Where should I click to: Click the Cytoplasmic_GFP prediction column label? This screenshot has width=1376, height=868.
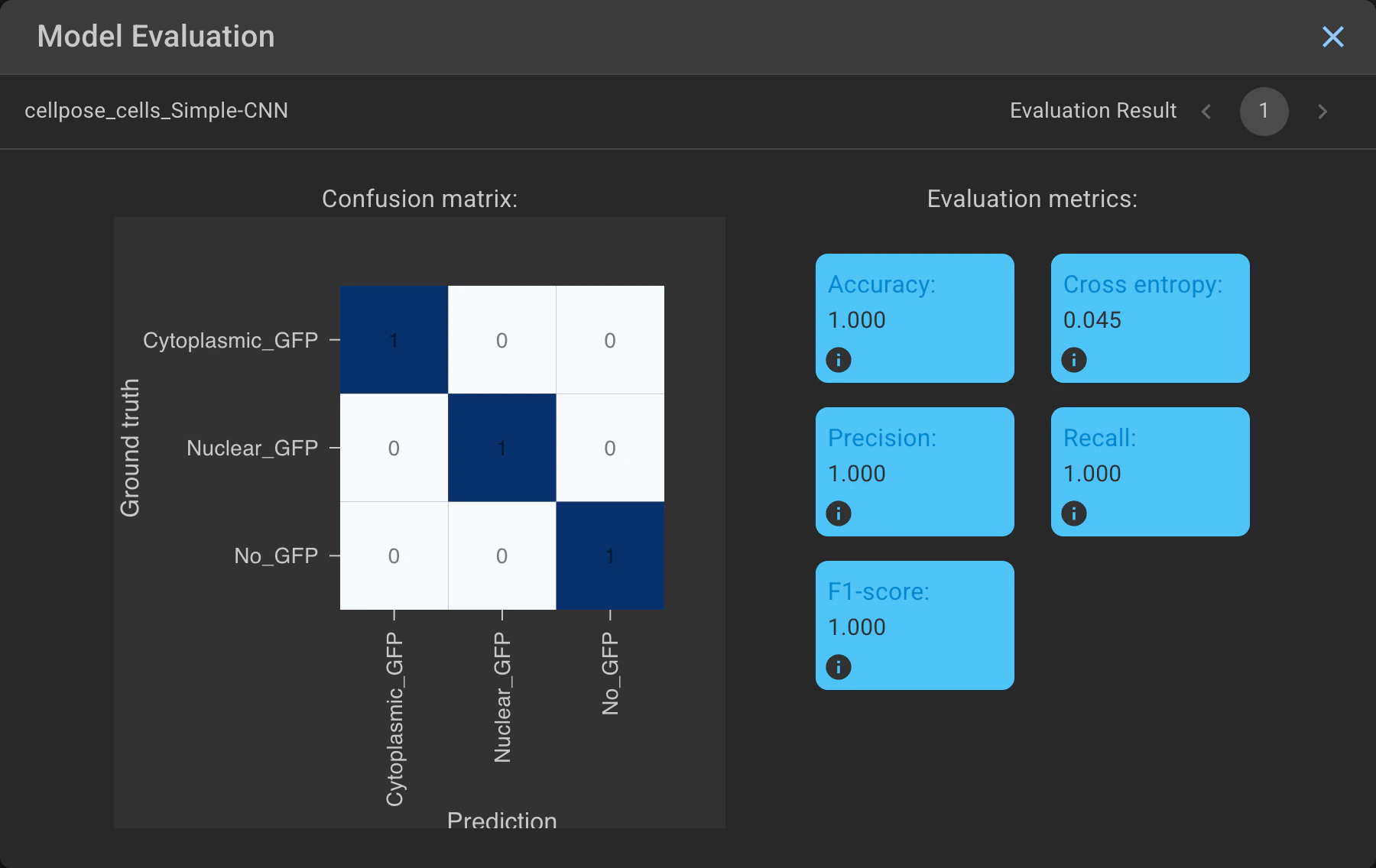pos(394,719)
